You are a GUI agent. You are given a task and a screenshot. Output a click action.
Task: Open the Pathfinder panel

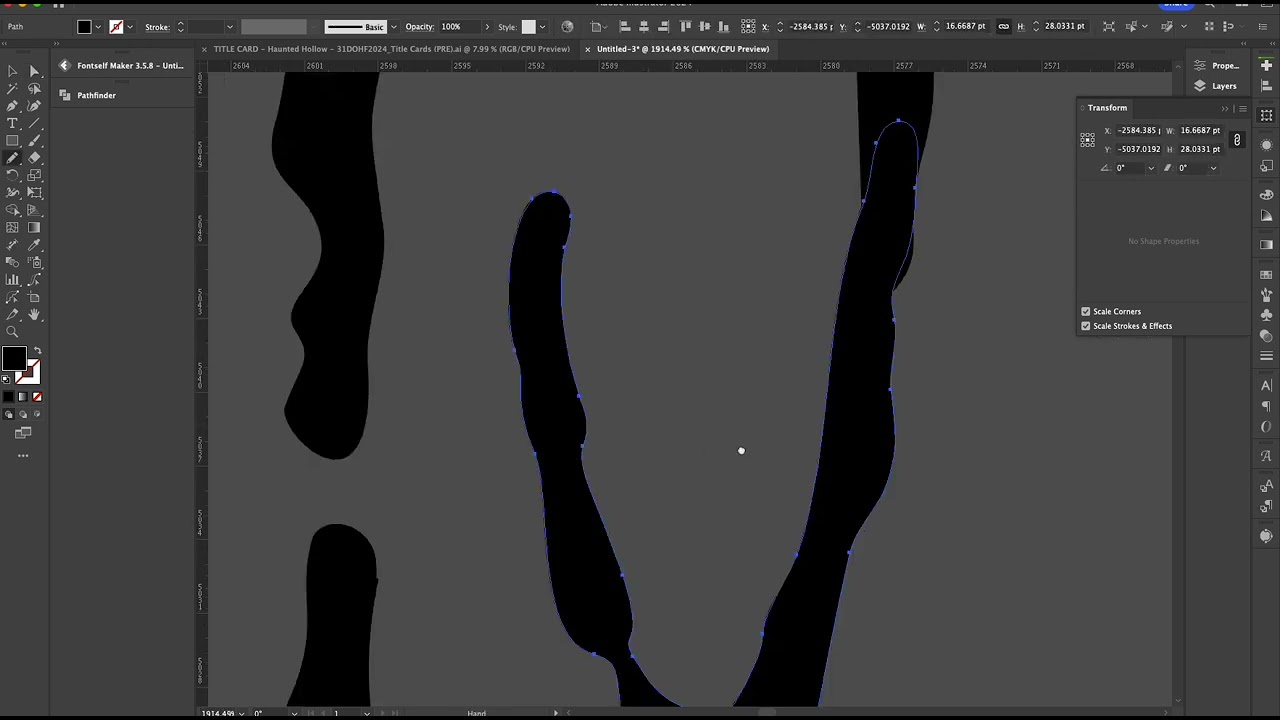(88, 95)
